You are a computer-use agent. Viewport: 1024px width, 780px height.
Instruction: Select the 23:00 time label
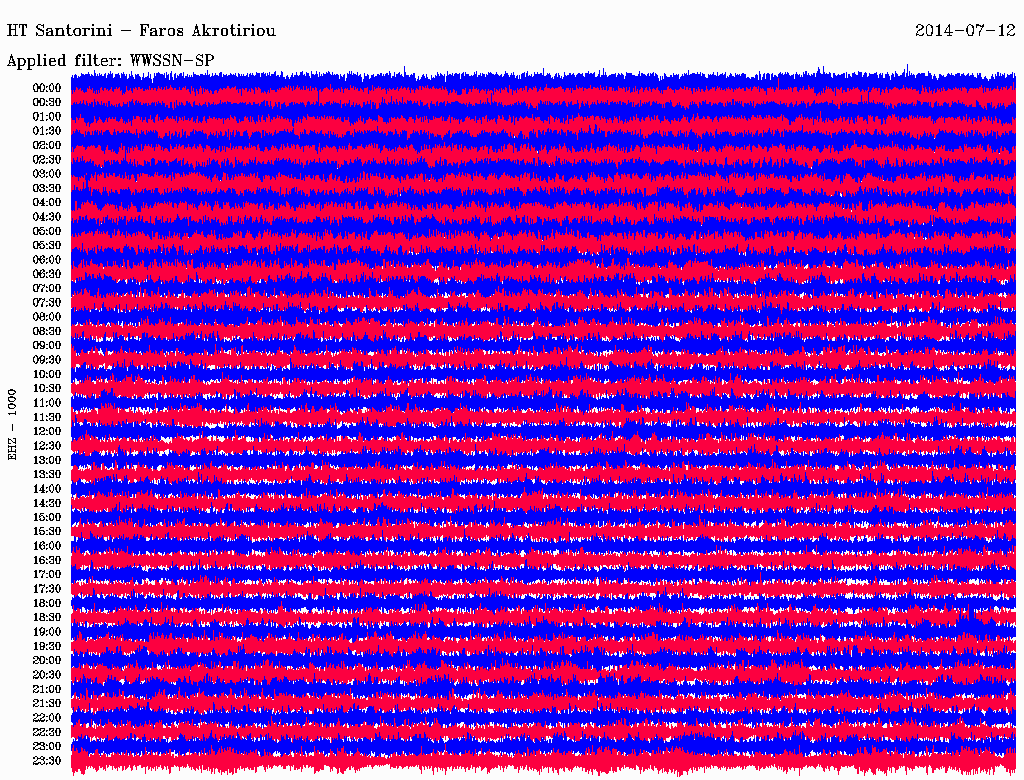coord(47,746)
